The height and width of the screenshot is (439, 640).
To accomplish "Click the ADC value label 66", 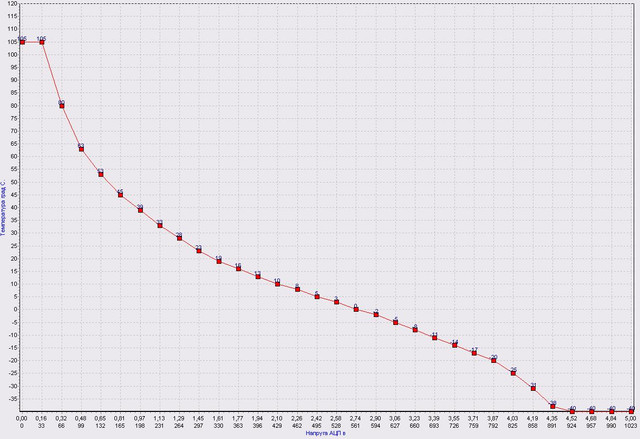I will 62,426.
